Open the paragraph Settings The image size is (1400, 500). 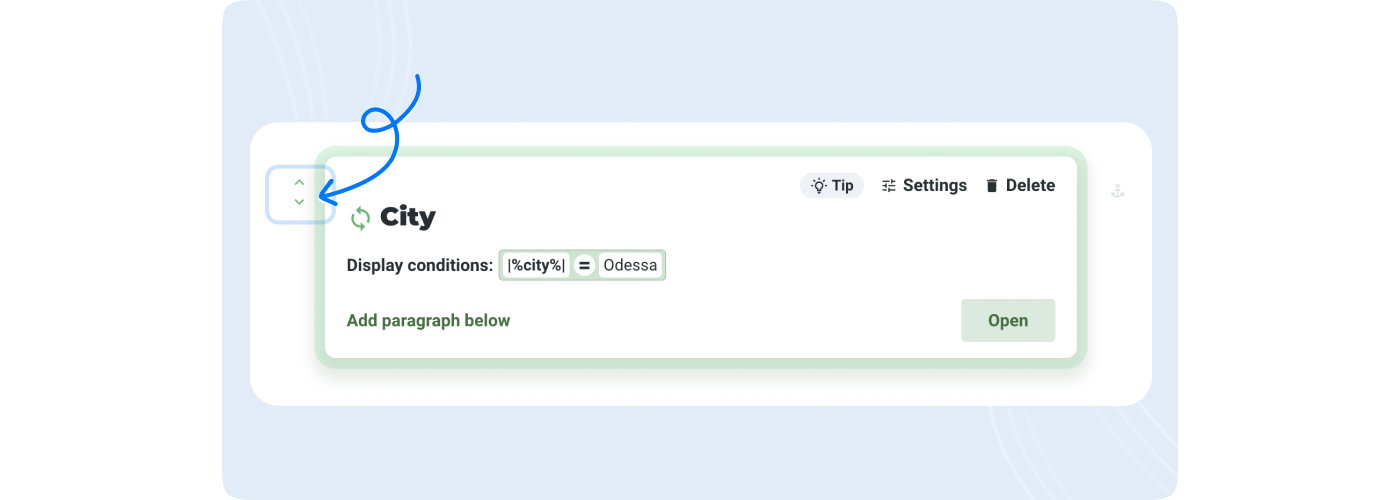click(x=924, y=185)
